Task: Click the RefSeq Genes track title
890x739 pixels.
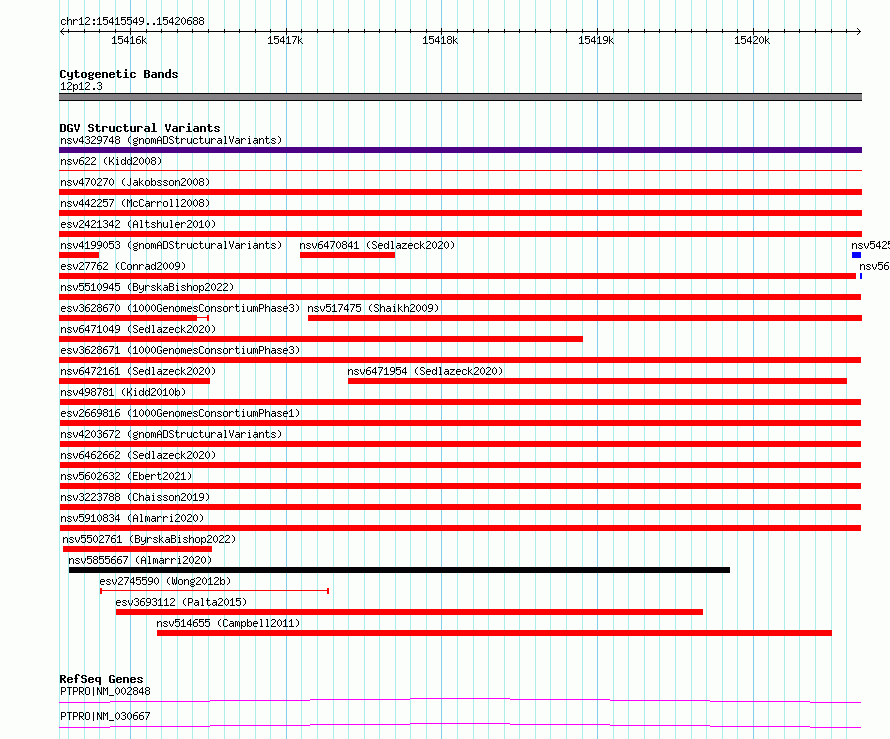Action: point(101,679)
